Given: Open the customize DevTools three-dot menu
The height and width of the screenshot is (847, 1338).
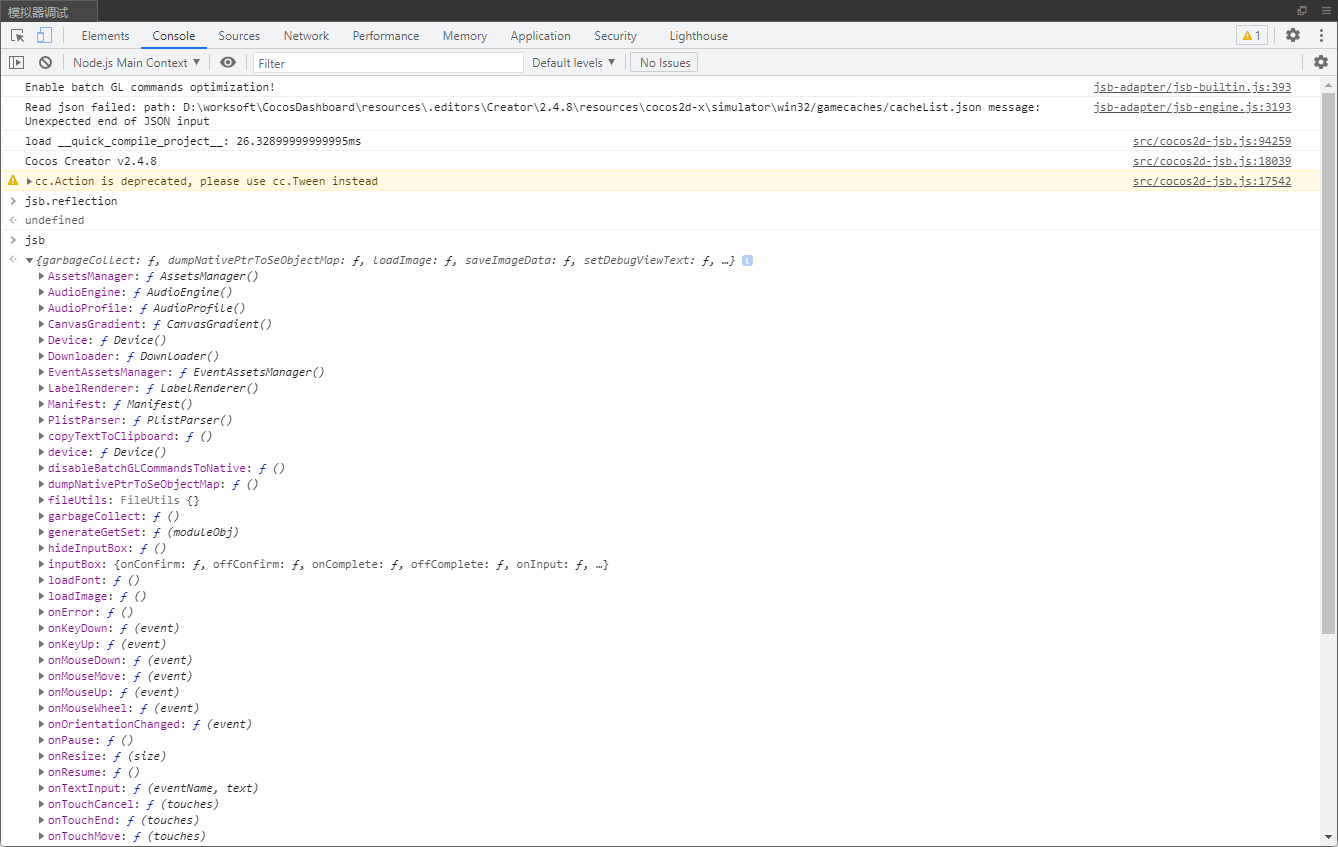Looking at the screenshot, I should pyautogui.click(x=1321, y=35).
